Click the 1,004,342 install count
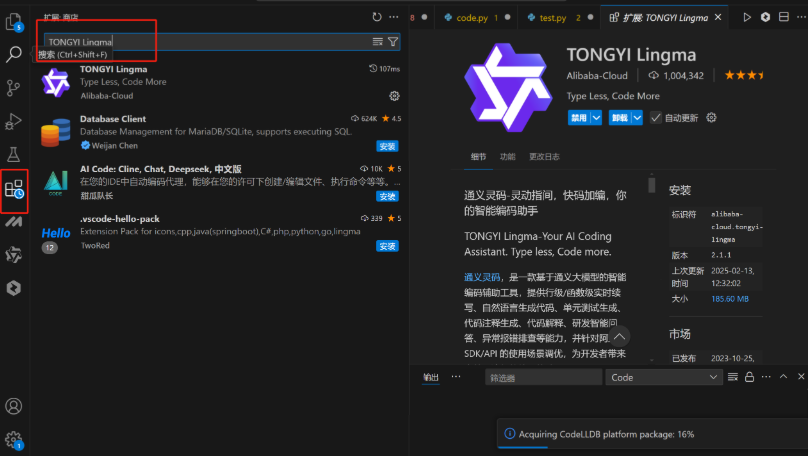Image resolution: width=808 pixels, height=456 pixels. pos(676,76)
